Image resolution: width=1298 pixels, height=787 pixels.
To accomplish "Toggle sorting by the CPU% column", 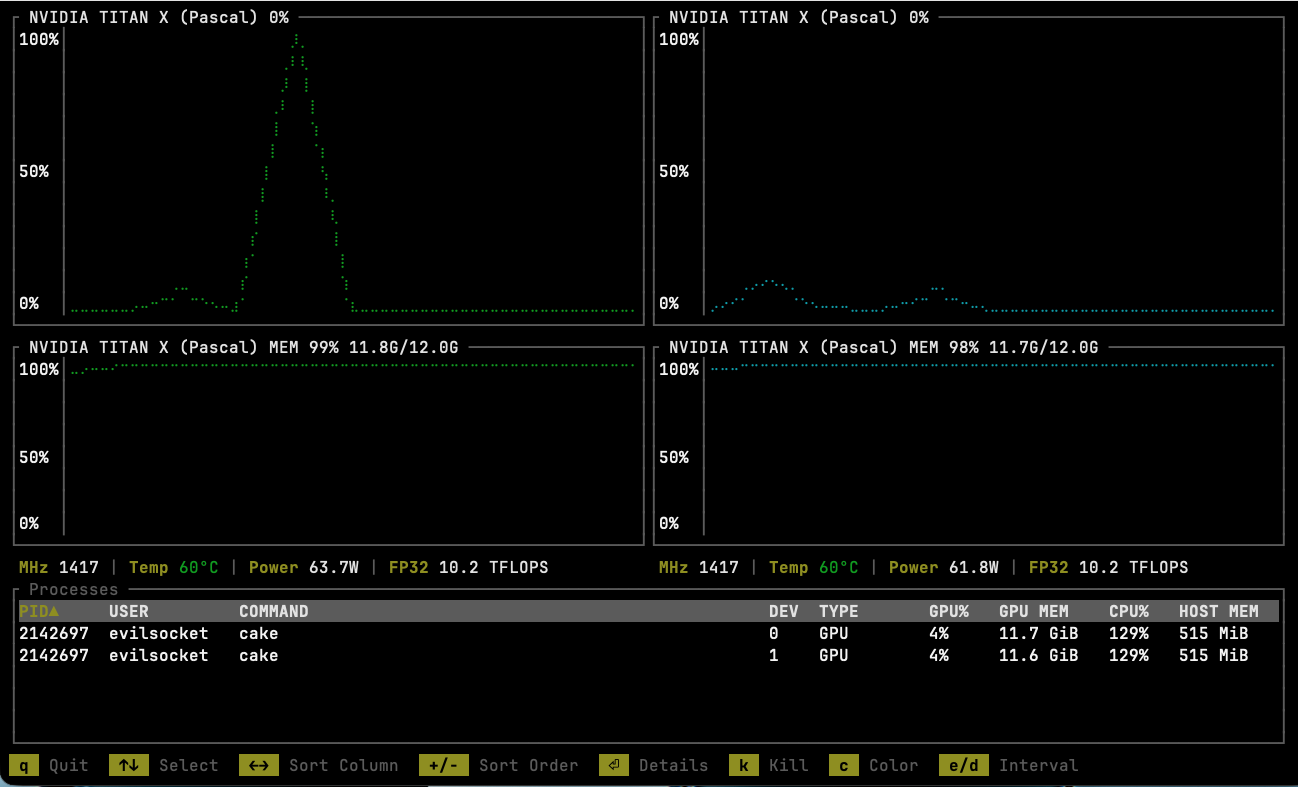I will pos(1128,611).
